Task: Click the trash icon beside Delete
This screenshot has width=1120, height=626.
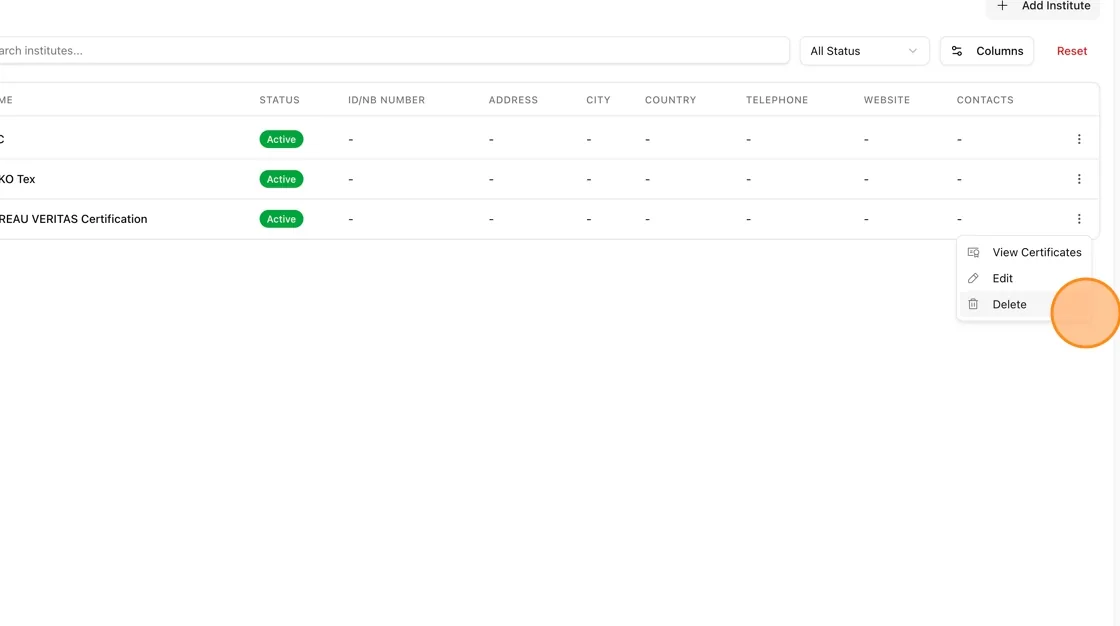Action: (973, 304)
